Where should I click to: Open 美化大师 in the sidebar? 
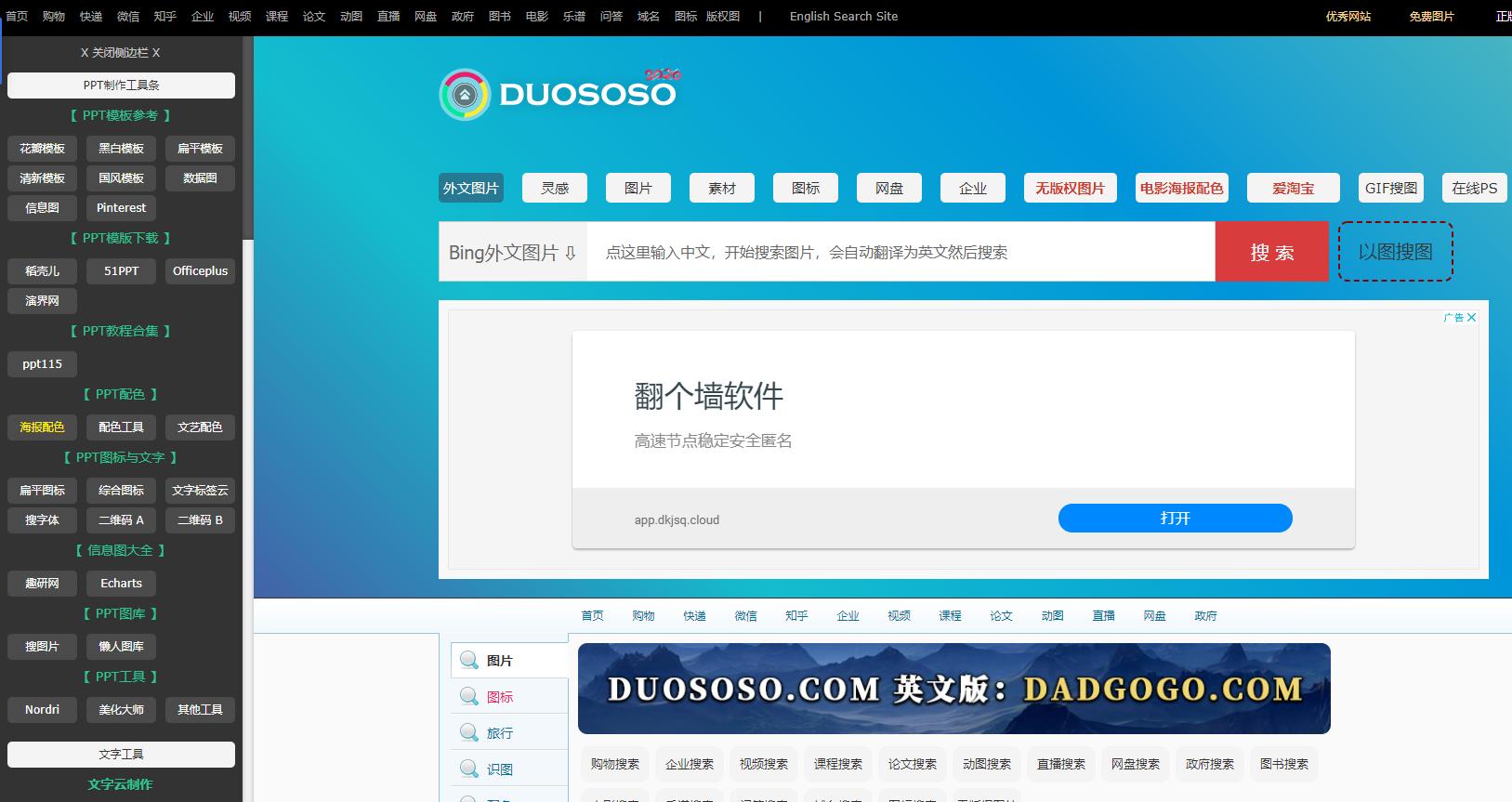(x=121, y=710)
